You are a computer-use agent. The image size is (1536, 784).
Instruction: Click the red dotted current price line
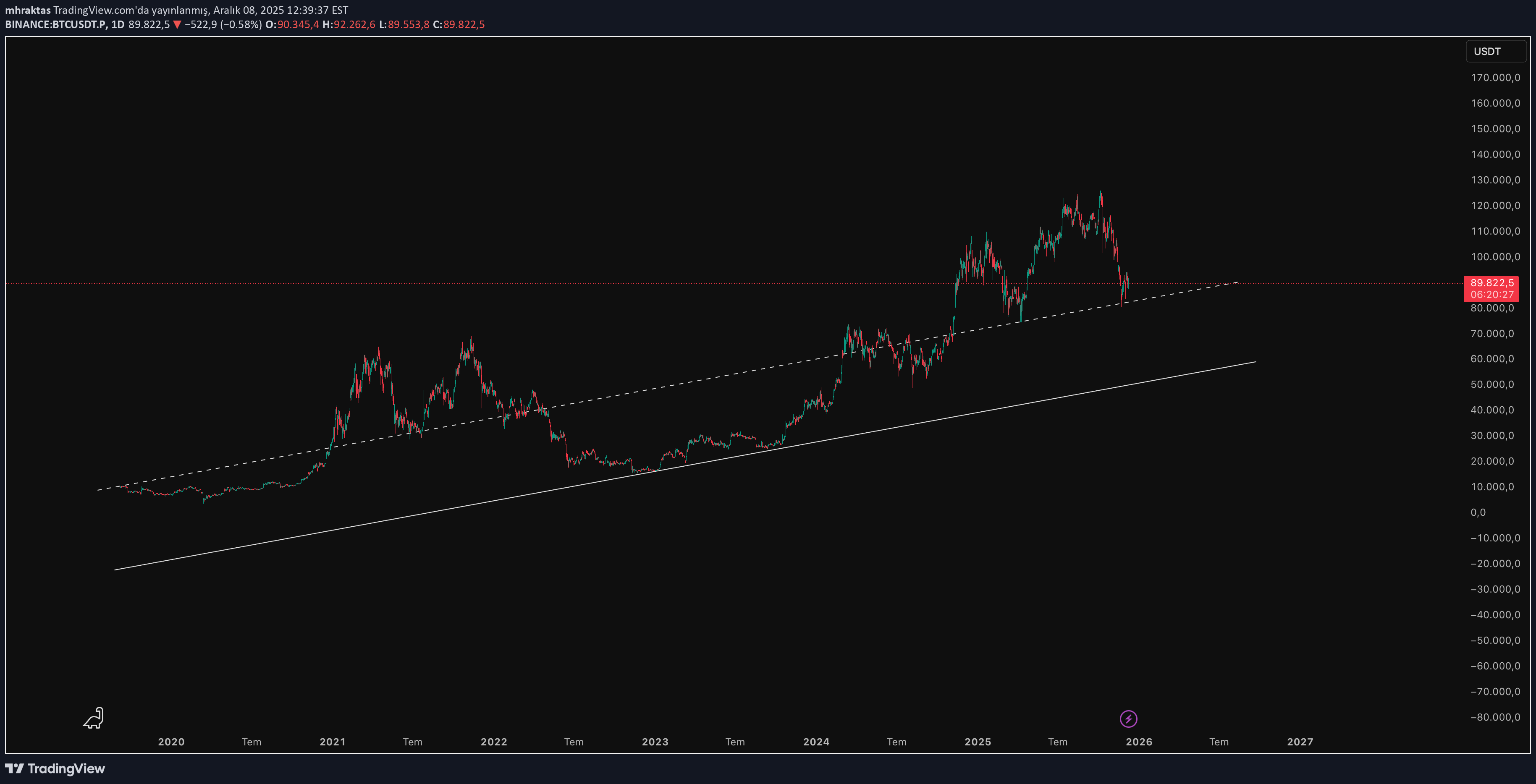coord(596,283)
